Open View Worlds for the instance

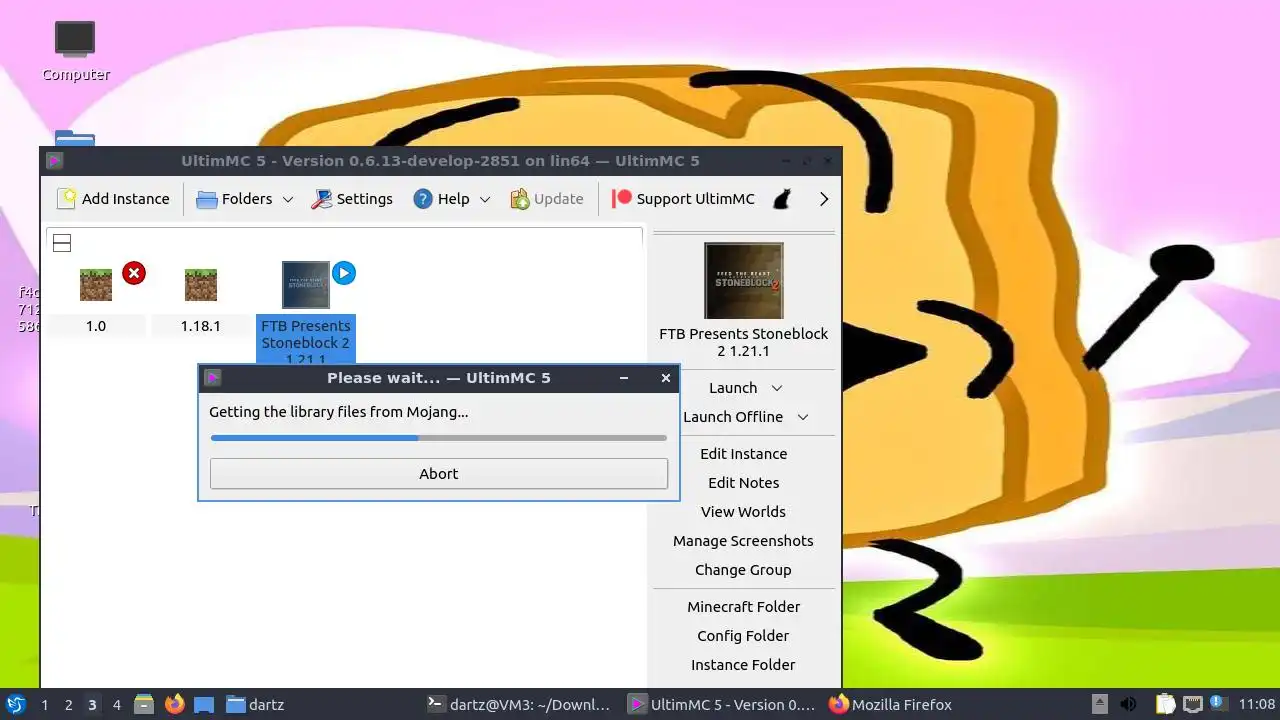743,512
